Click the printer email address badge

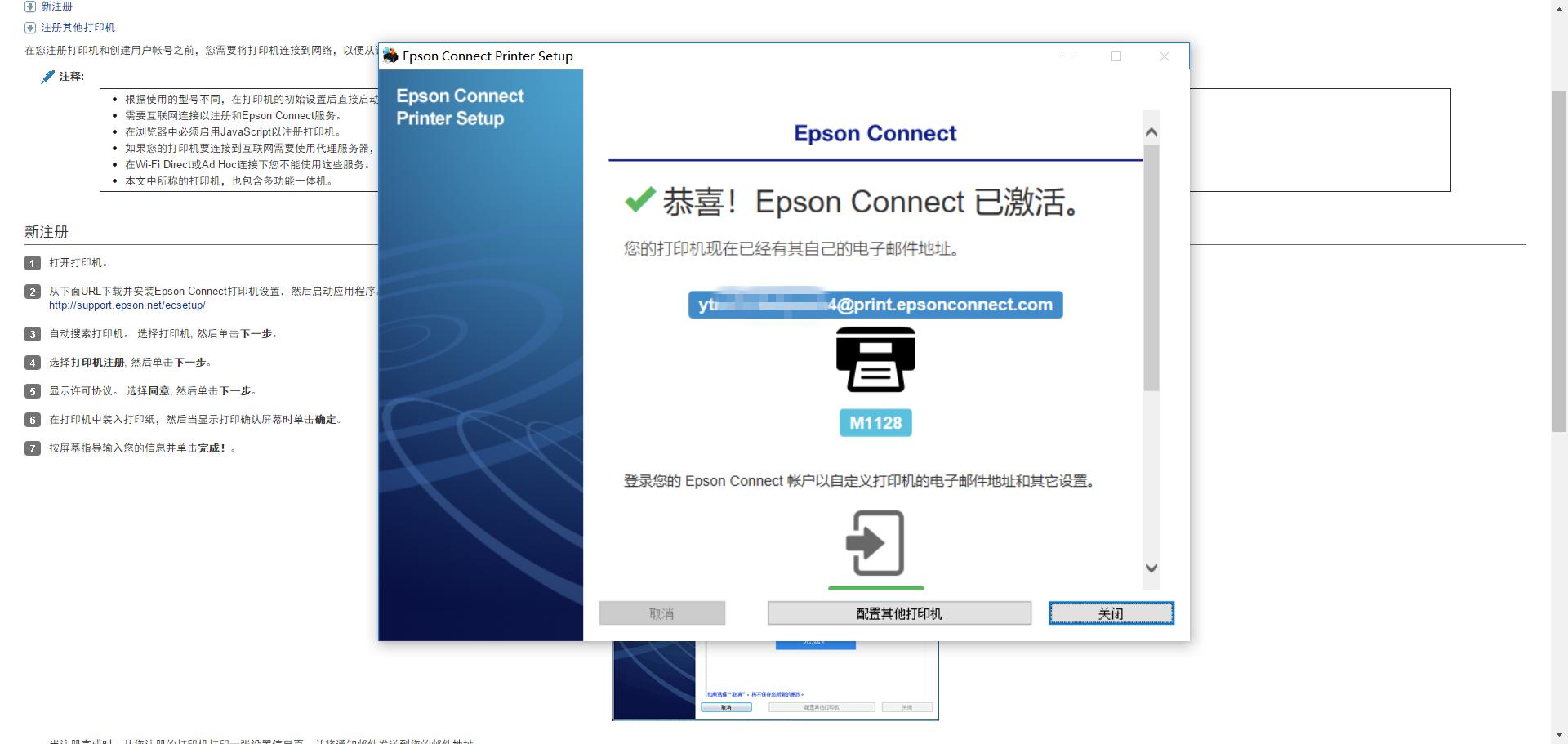point(875,305)
